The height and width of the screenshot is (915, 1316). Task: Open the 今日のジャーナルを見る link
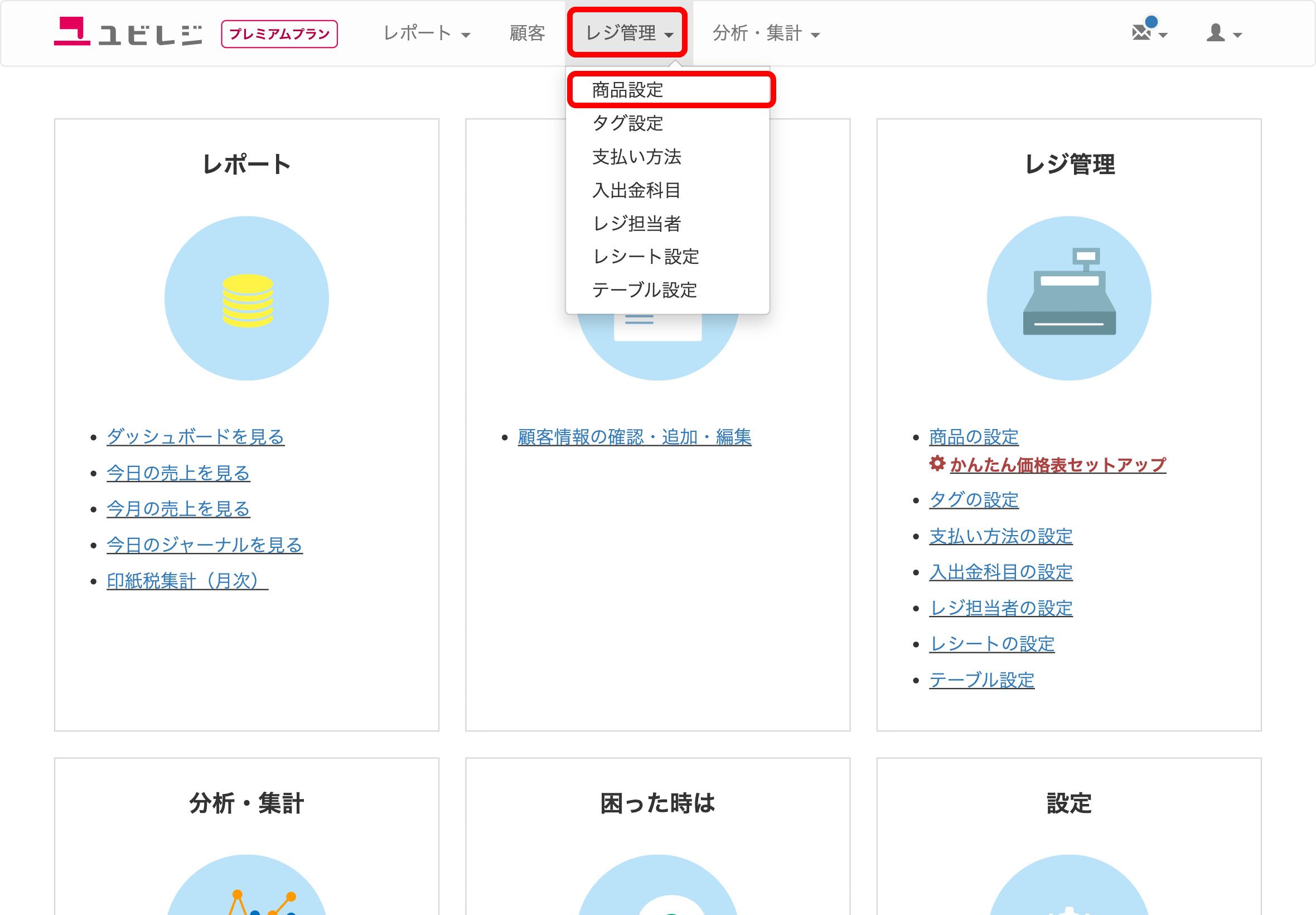(205, 545)
